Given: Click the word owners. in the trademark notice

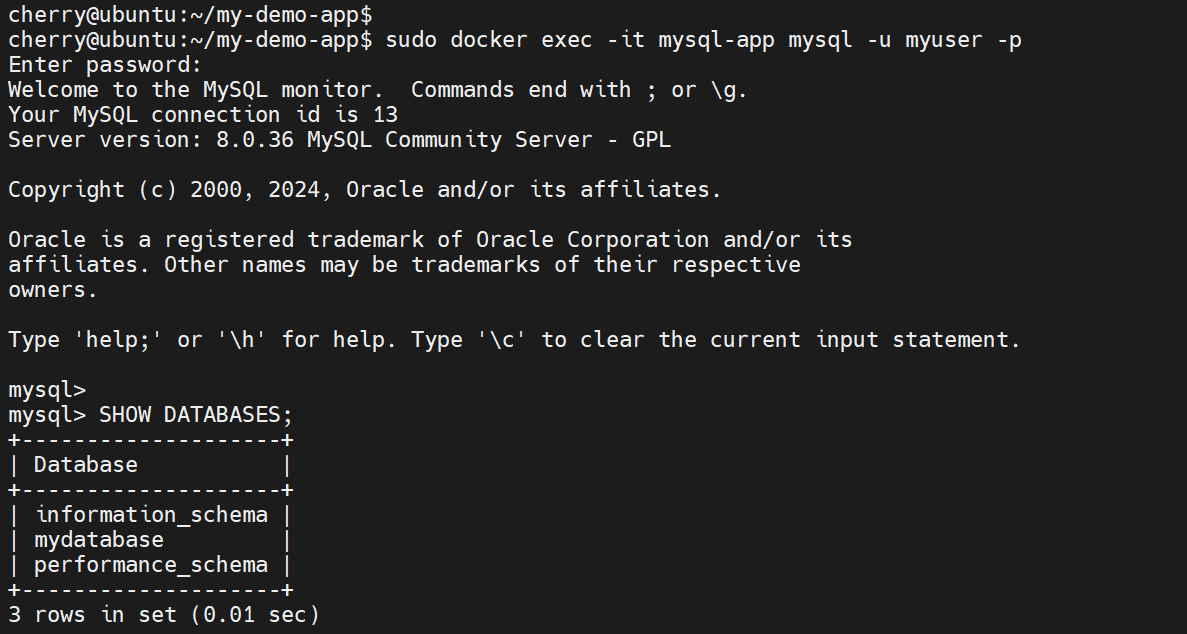Looking at the screenshot, I should pyautogui.click(x=53, y=290).
